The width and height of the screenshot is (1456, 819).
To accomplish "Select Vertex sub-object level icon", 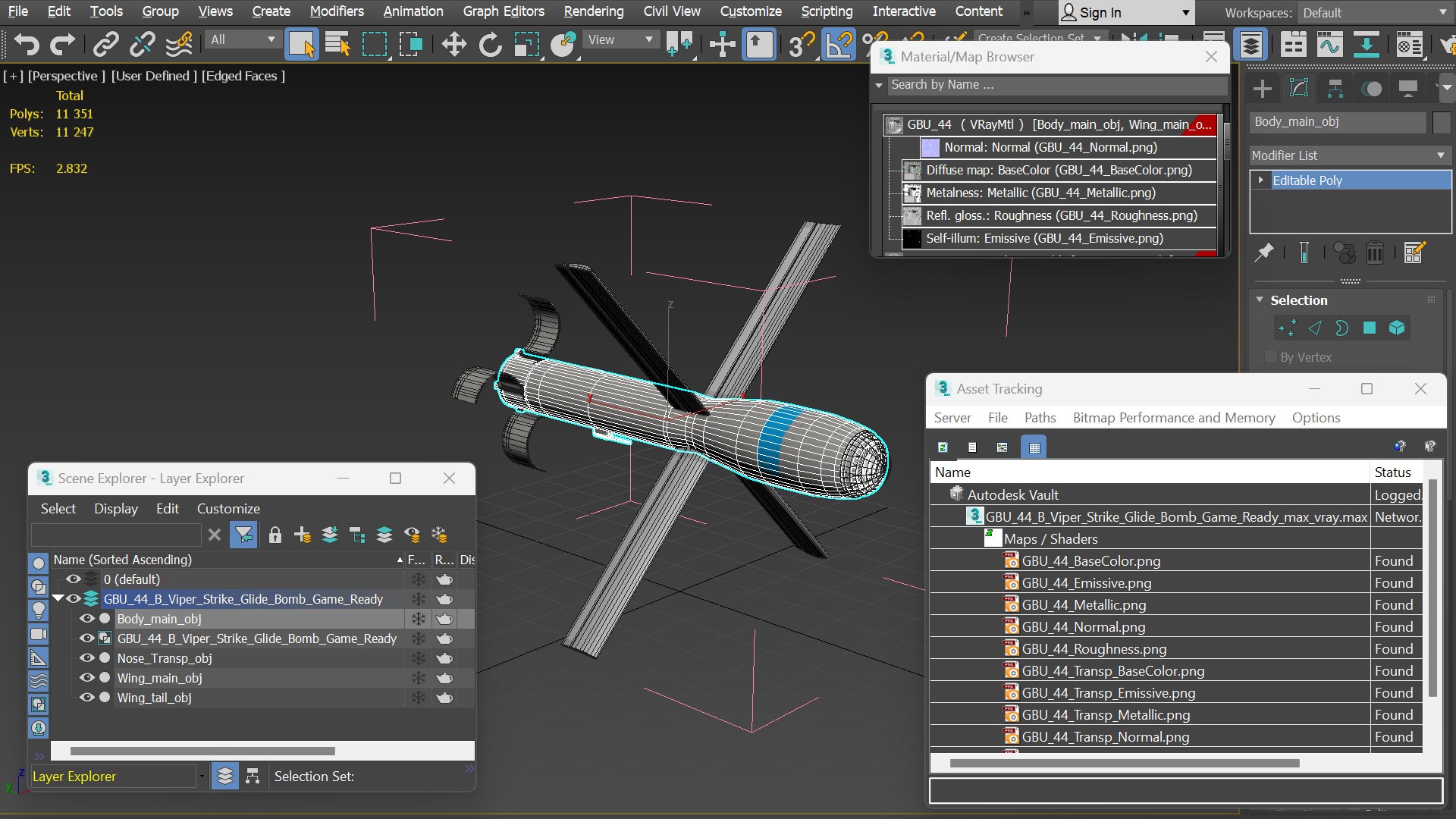I will pos(1287,328).
